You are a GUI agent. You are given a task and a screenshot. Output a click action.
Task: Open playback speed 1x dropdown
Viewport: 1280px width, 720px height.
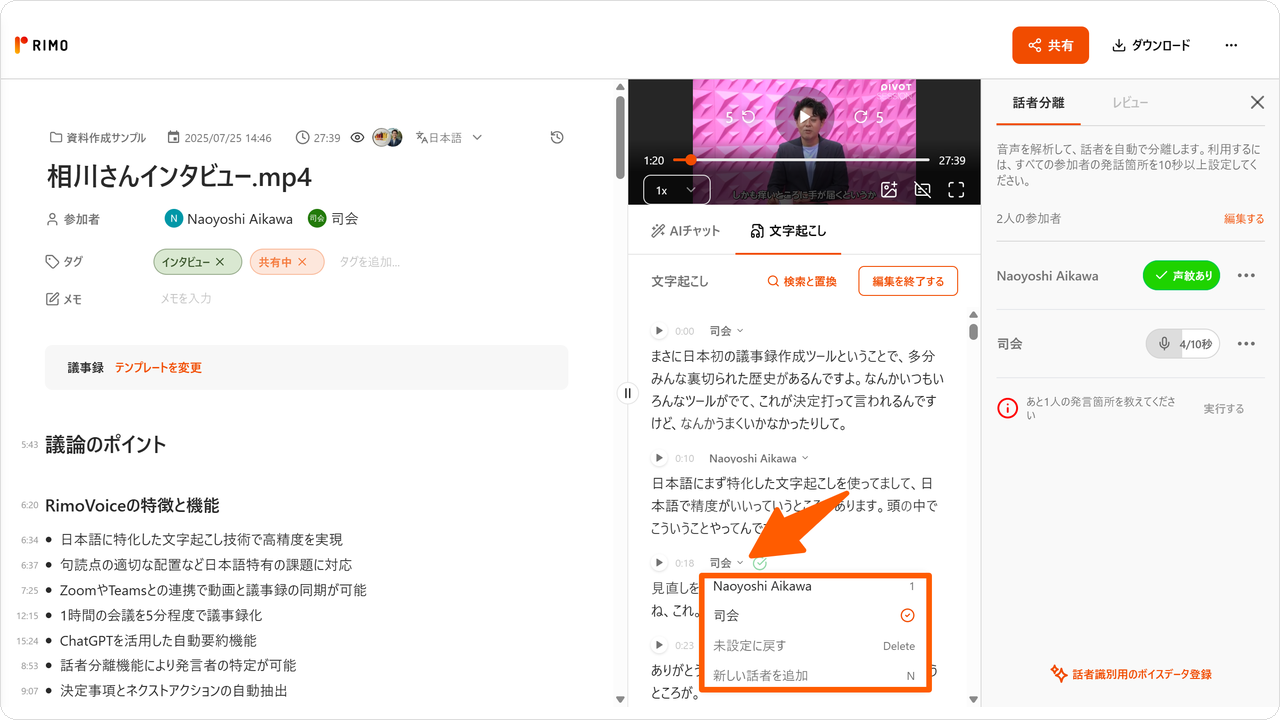[x=676, y=190]
